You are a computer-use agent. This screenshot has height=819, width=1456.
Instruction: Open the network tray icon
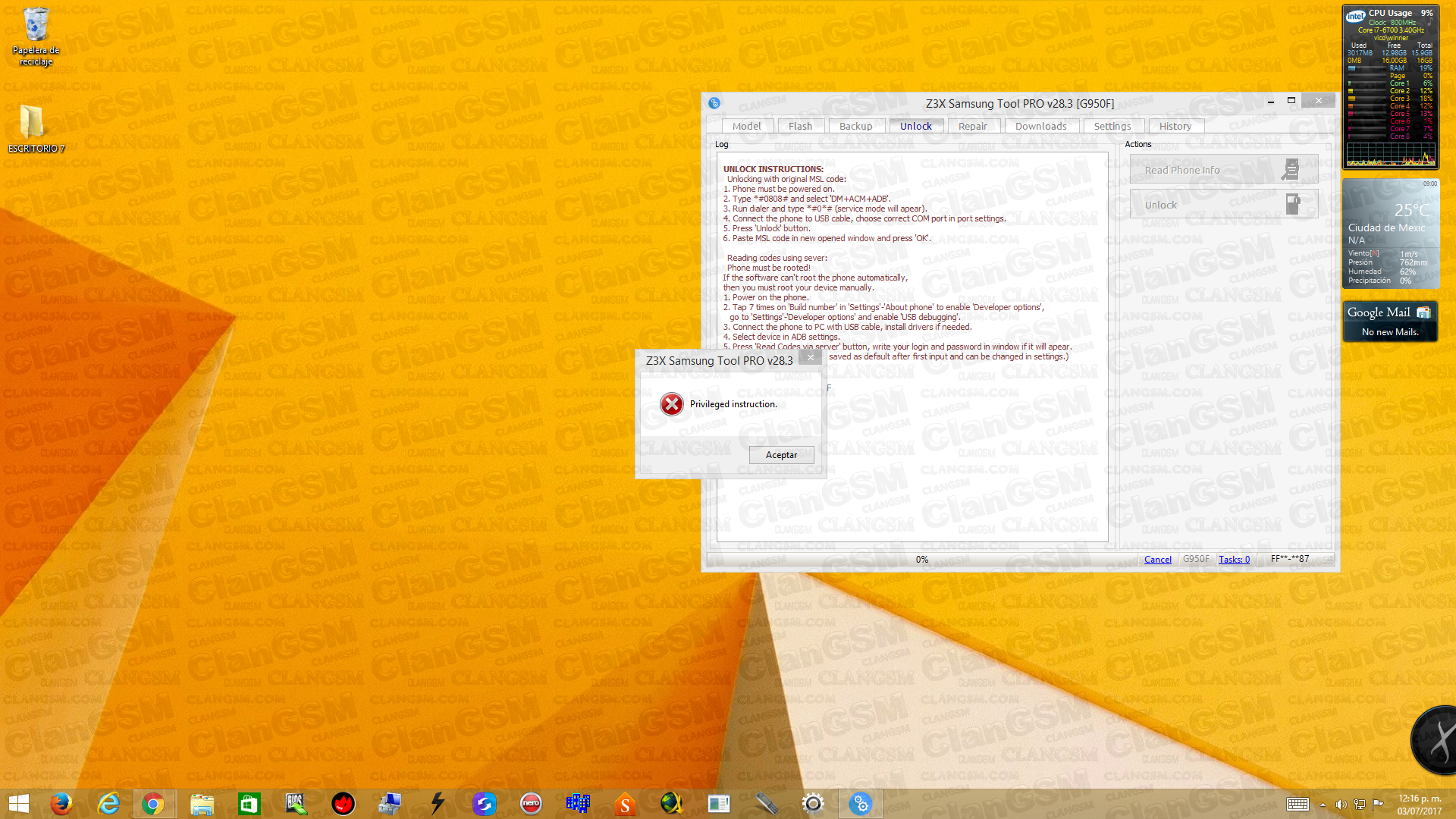(x=1360, y=805)
